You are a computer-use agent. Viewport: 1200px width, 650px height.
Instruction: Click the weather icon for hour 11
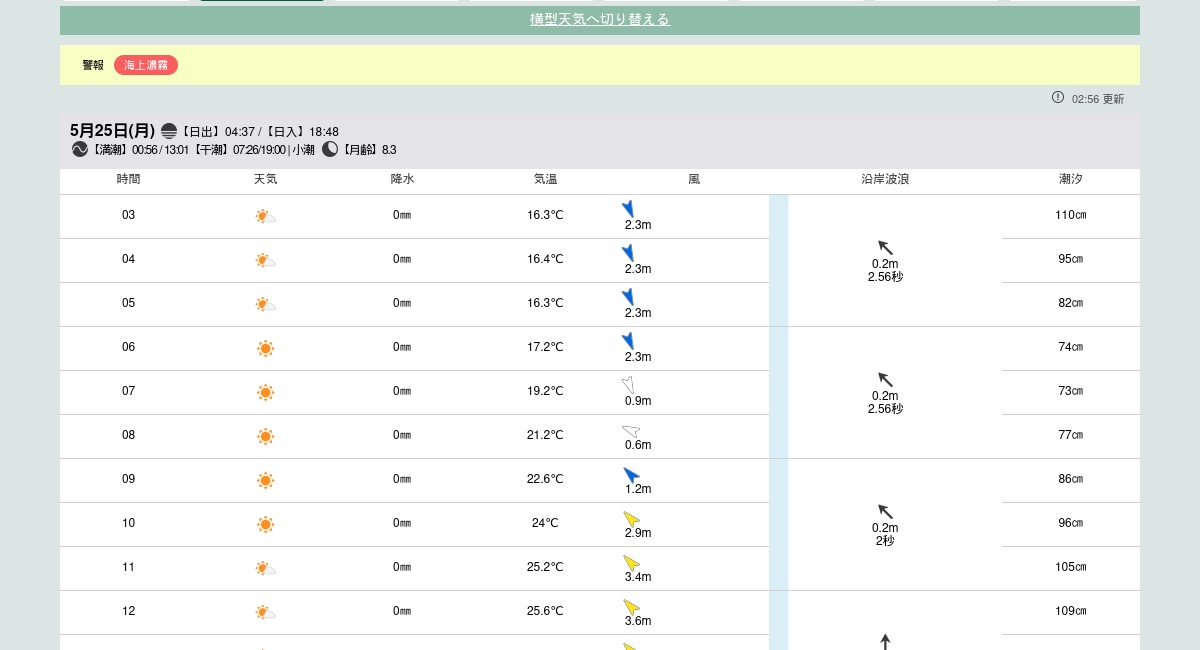(265, 568)
